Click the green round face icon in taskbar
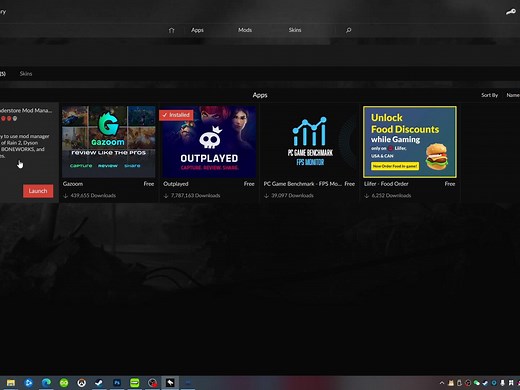Screen dimensions: 520x390 click(64, 383)
